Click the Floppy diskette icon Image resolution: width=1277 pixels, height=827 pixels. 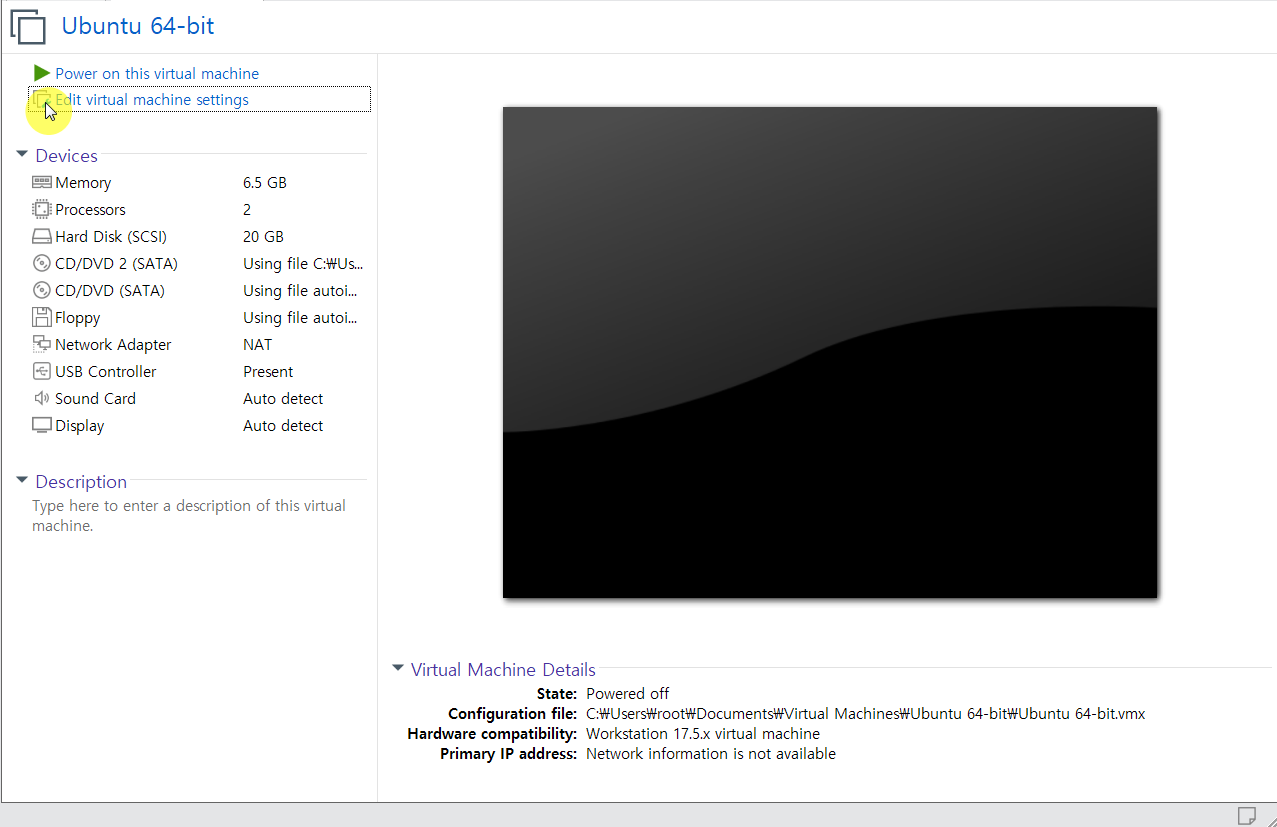(x=41, y=318)
